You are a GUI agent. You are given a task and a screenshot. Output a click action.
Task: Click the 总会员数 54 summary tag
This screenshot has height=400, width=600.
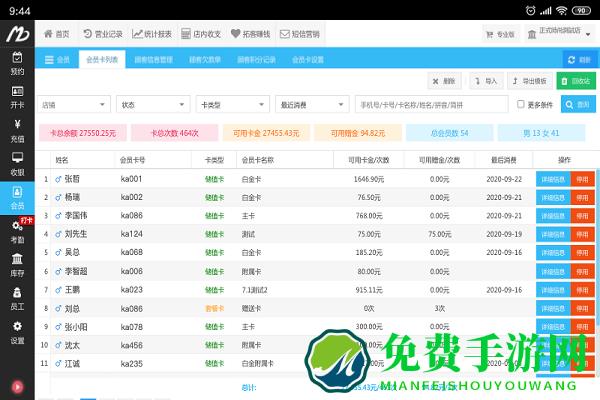tap(449, 133)
